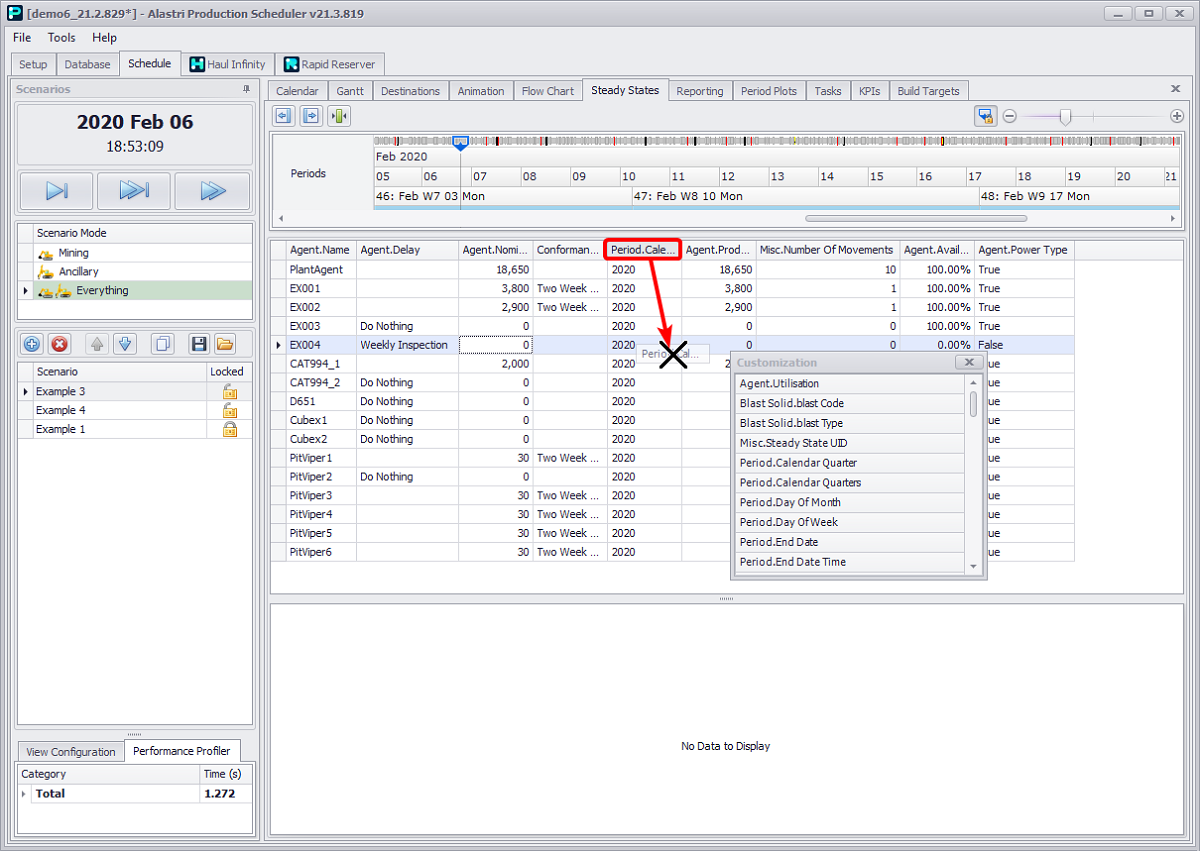Toggle the lock on Example 3 scenario

230,392
